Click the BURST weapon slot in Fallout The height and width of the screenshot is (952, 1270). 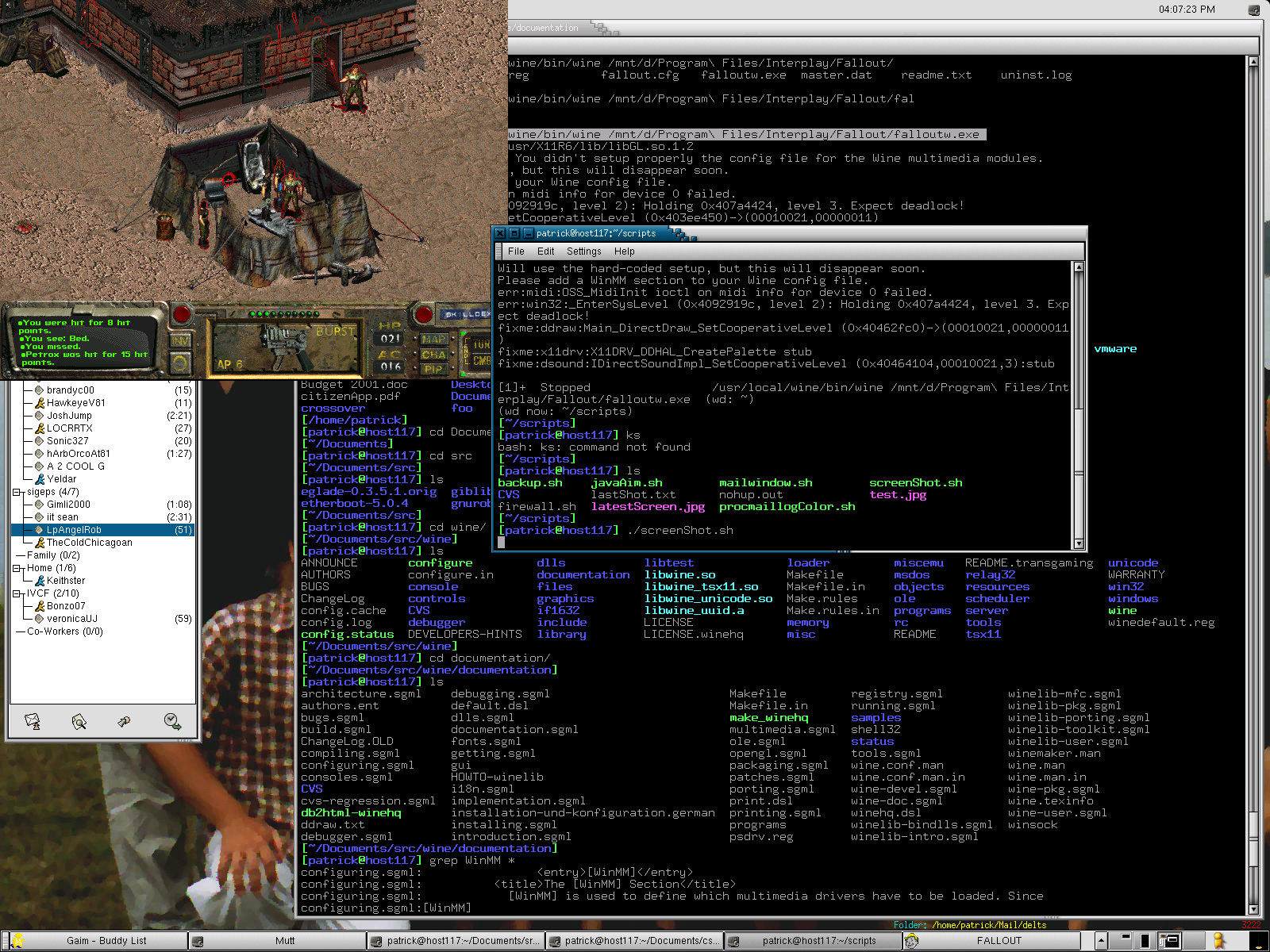(285, 347)
